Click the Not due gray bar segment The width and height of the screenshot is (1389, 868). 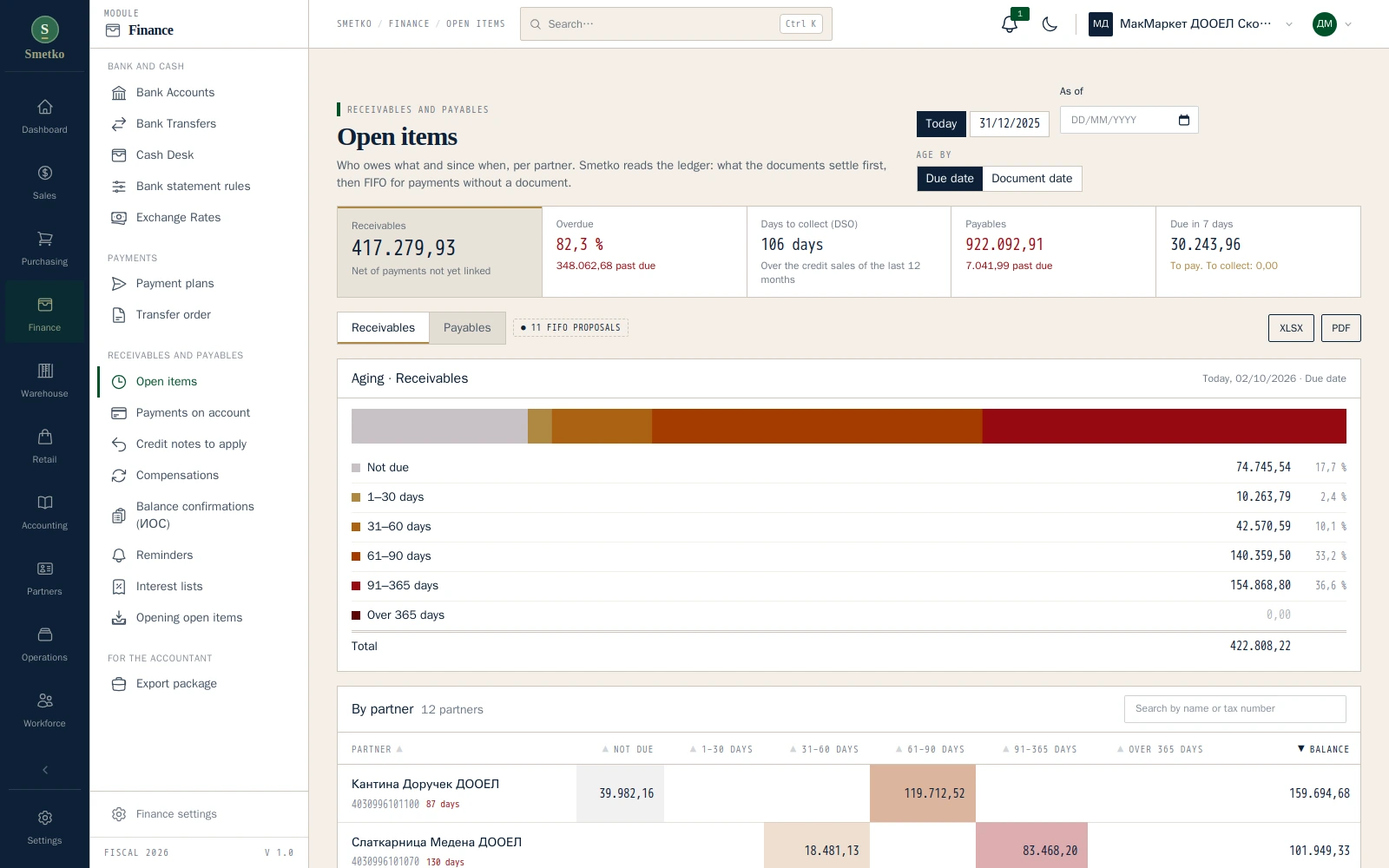(x=439, y=426)
